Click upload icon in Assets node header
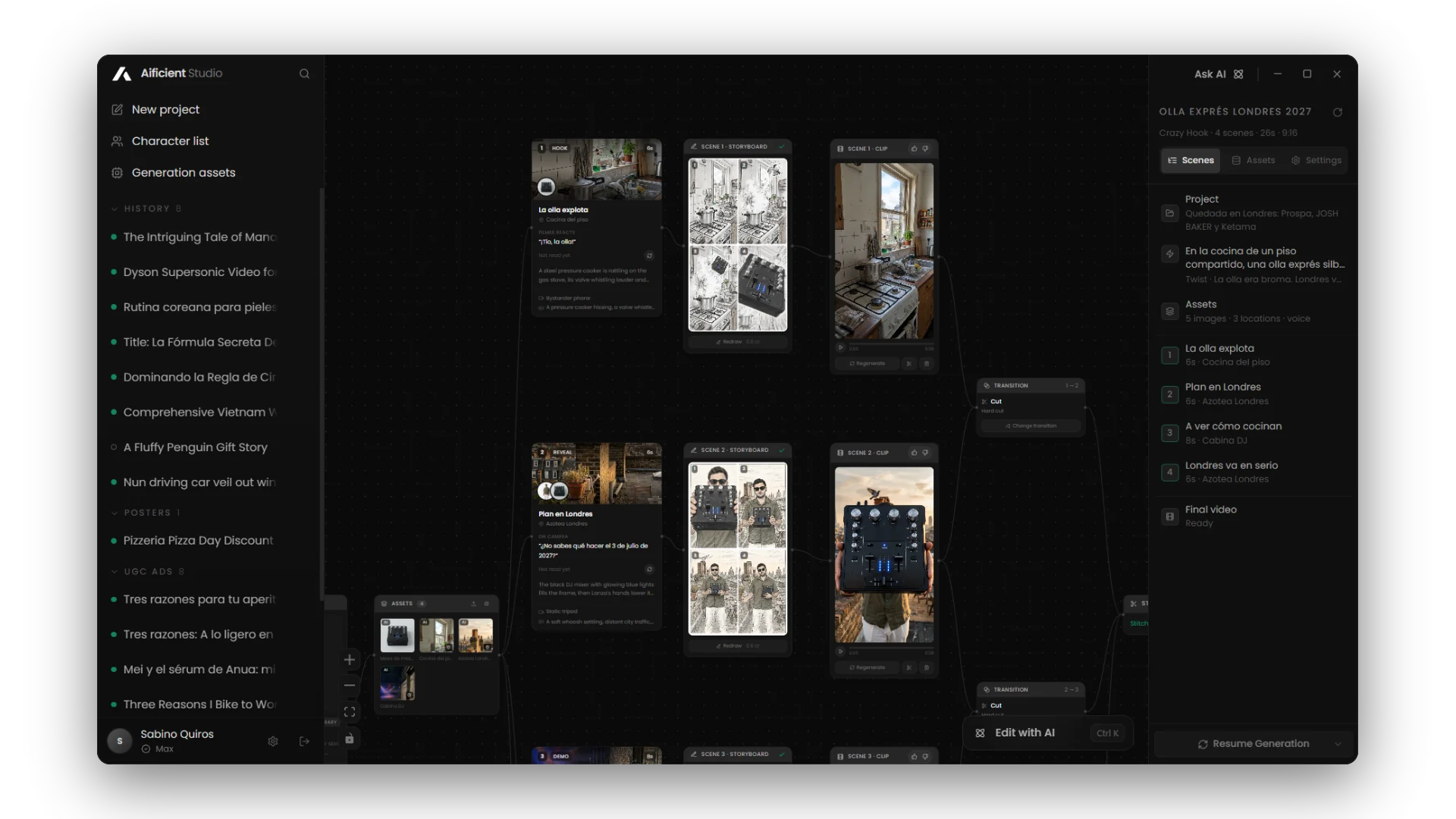The image size is (1456, 819). (x=474, y=604)
